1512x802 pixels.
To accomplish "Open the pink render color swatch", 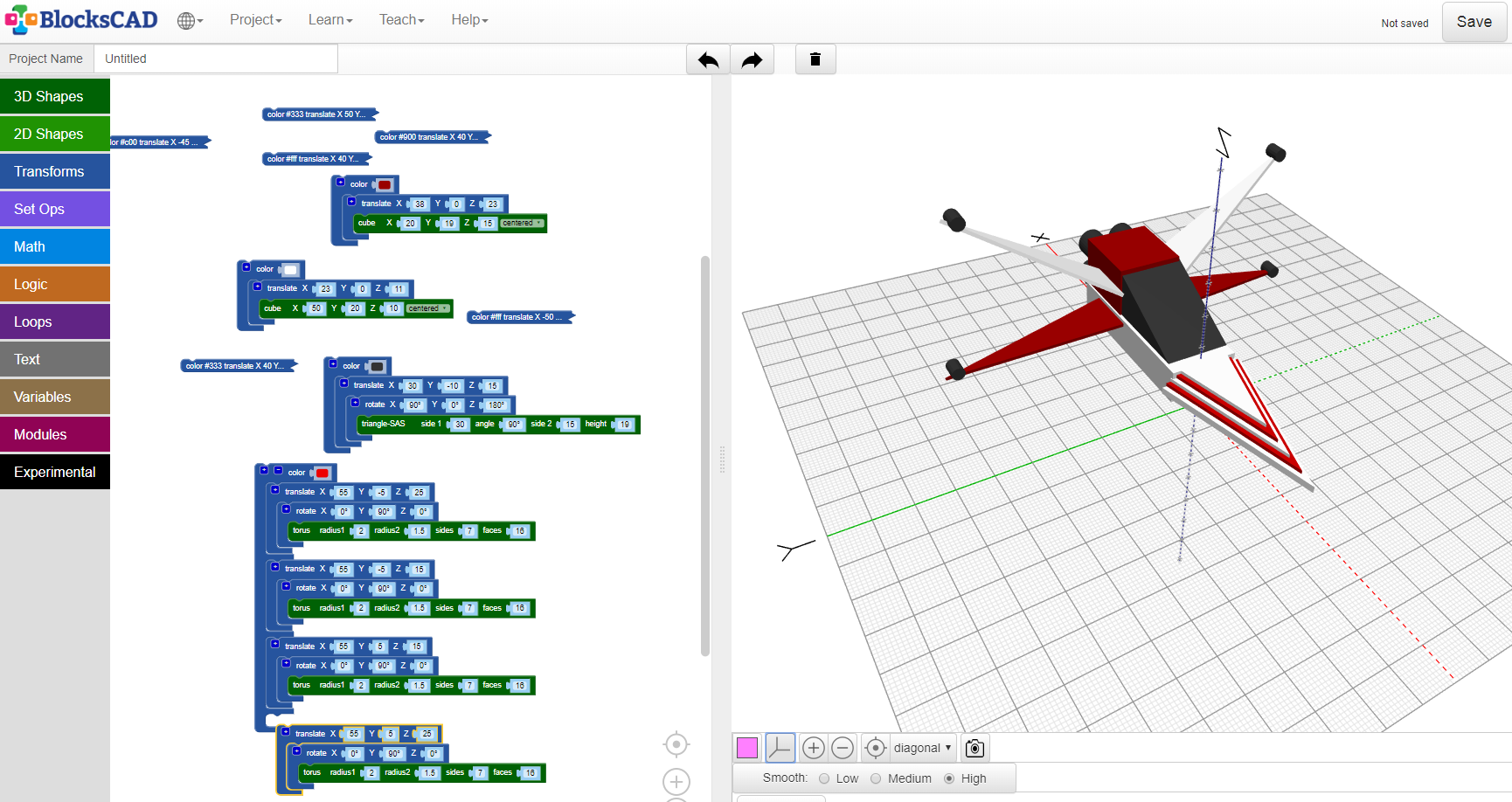I will (747, 748).
